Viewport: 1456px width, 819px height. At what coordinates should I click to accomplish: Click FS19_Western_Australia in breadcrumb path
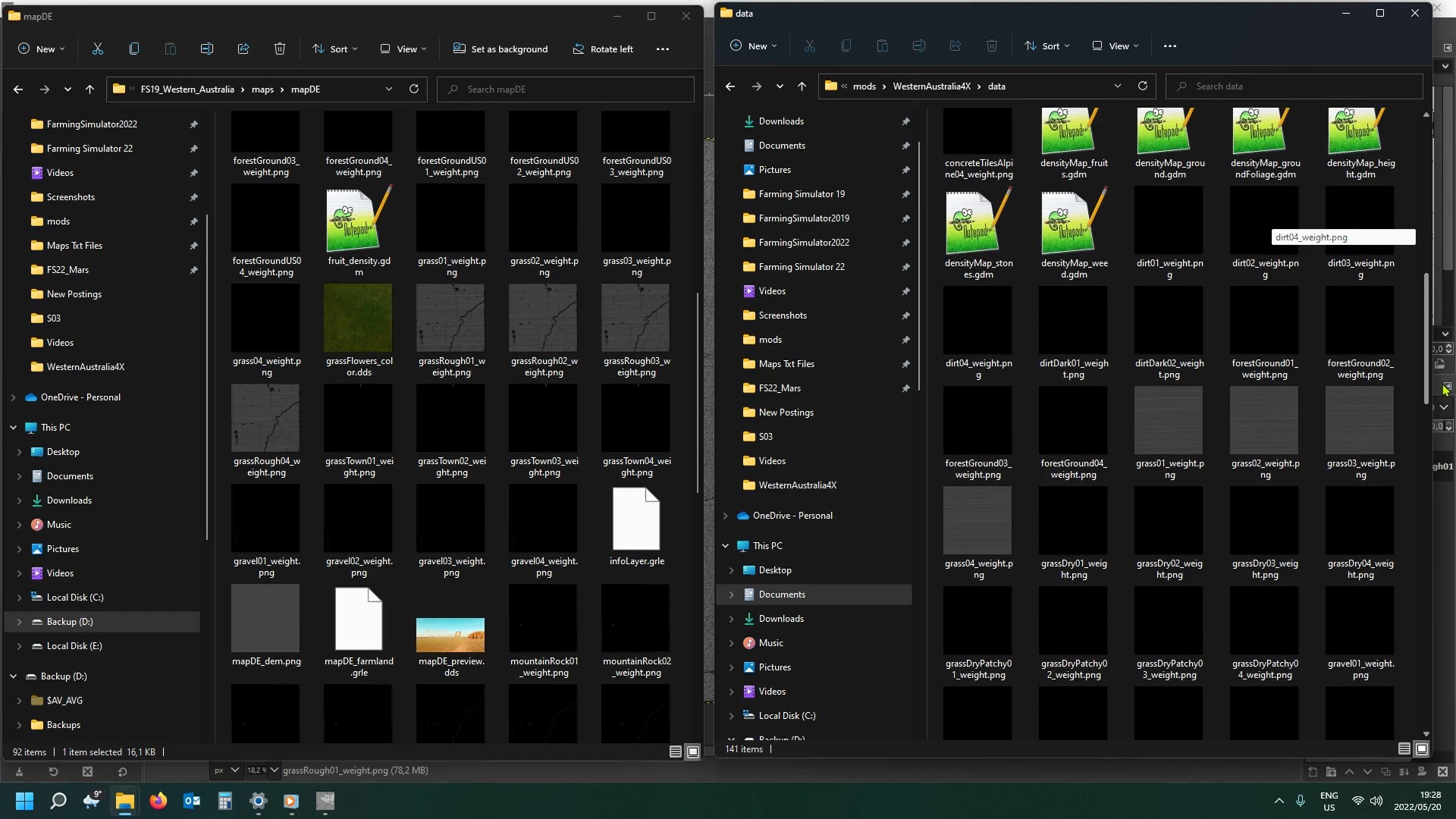pos(187,89)
